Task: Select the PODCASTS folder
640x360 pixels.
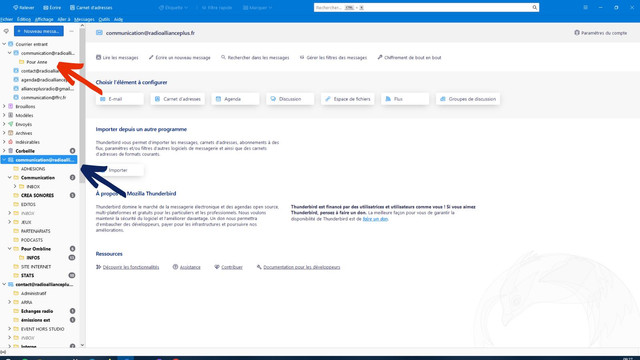Action: (31, 240)
